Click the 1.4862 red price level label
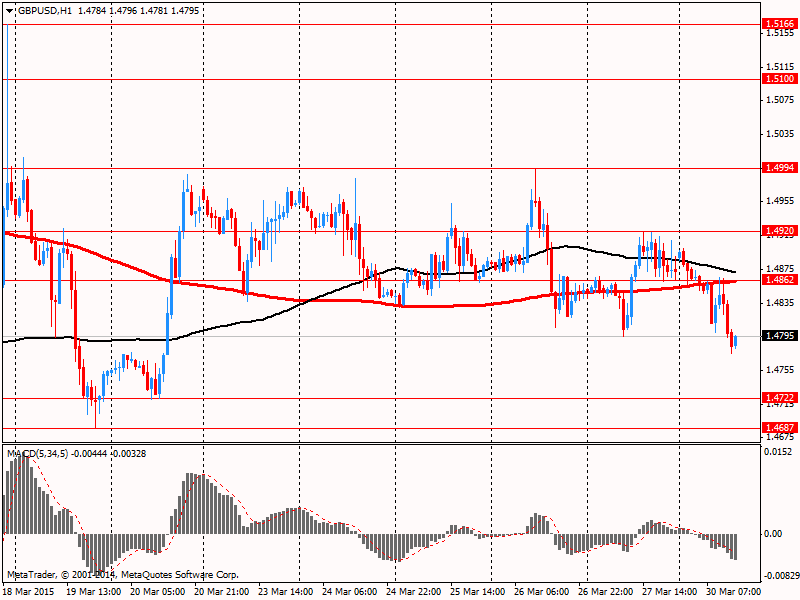Viewport: 800px width, 600px height. (780, 280)
